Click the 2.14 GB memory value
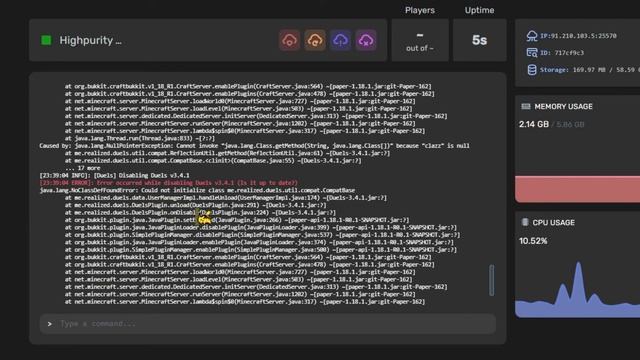This screenshot has height=360, width=640. tap(534, 124)
